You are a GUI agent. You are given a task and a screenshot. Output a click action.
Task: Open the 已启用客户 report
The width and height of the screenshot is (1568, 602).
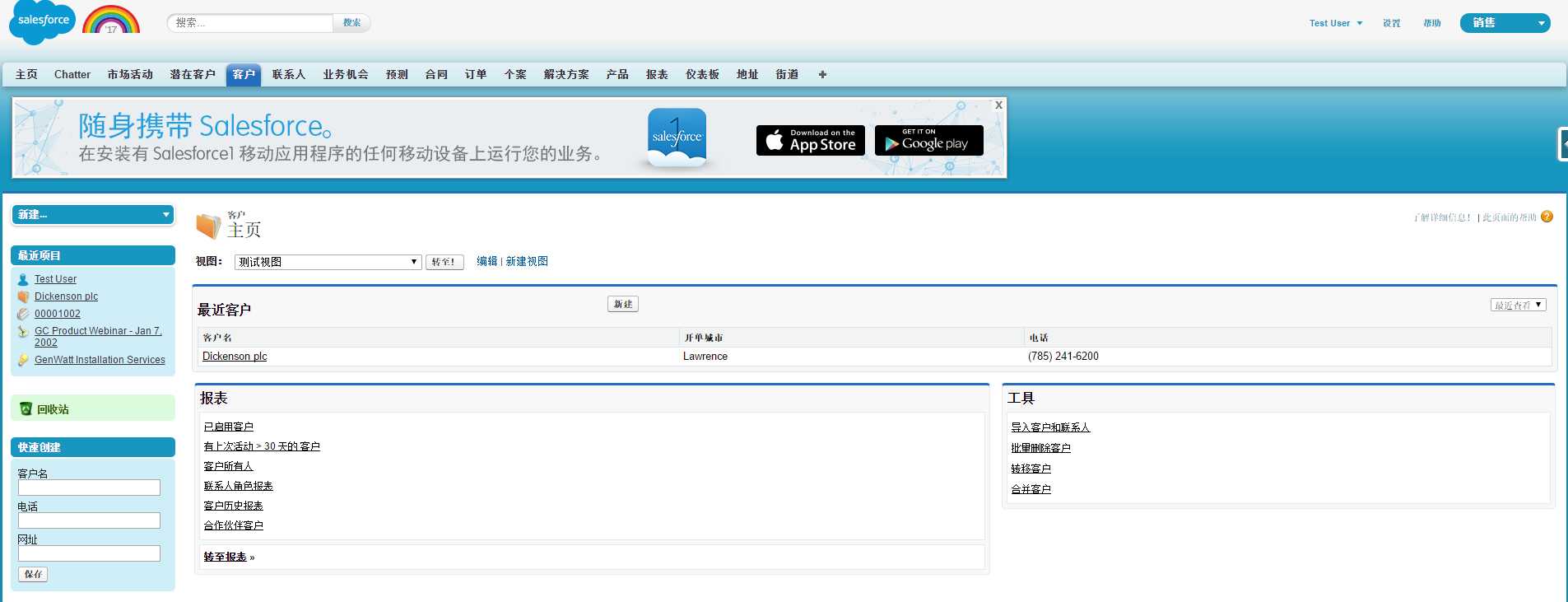pos(229,427)
